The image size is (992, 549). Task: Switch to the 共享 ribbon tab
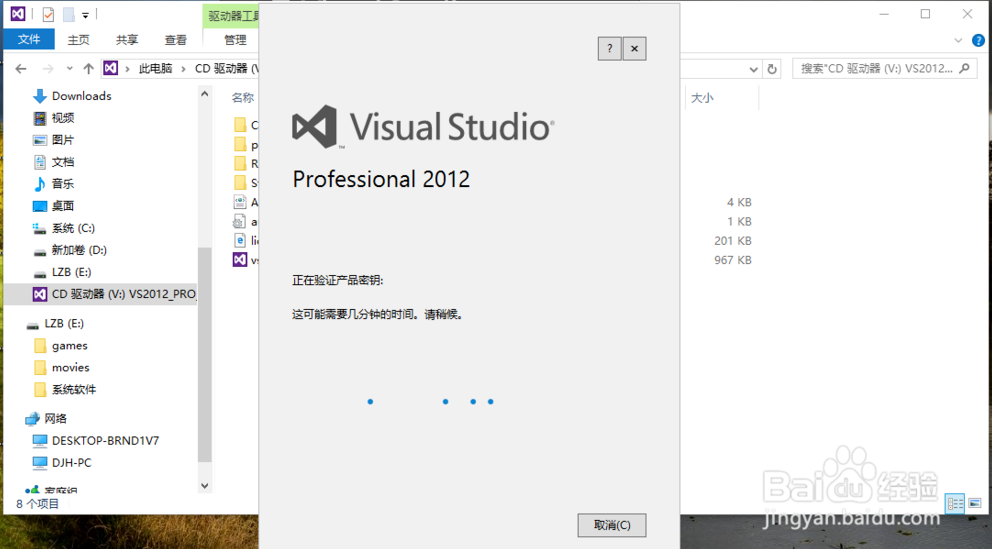[x=127, y=39]
